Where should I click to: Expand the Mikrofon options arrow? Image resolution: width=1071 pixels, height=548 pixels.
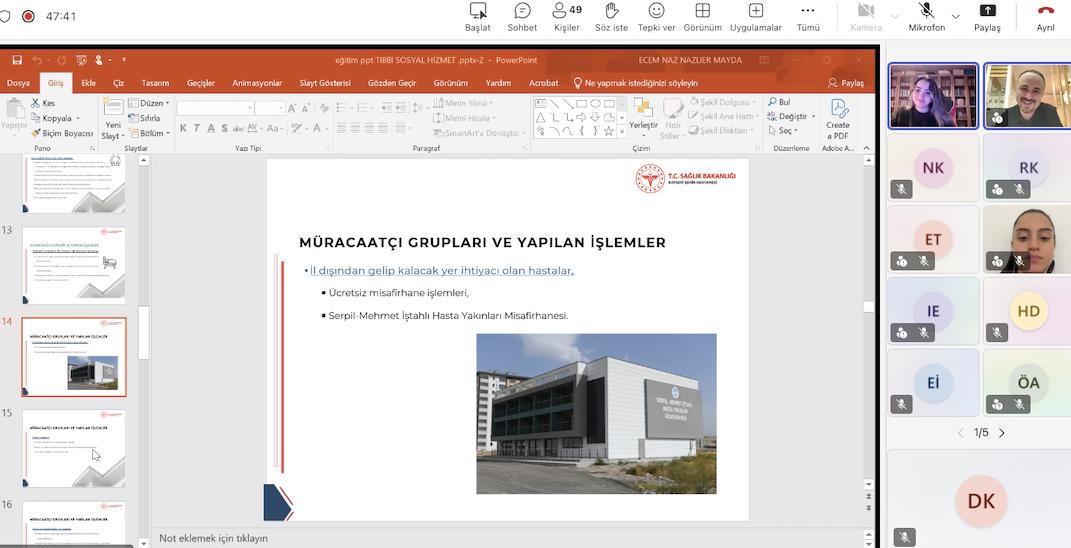956,16
